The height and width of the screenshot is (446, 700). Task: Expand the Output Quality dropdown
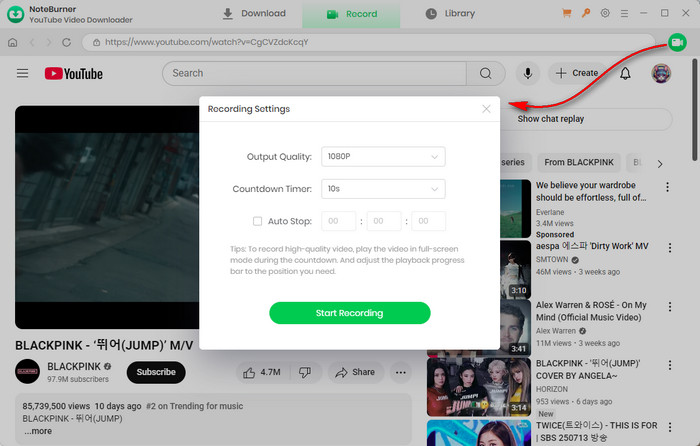(x=383, y=157)
